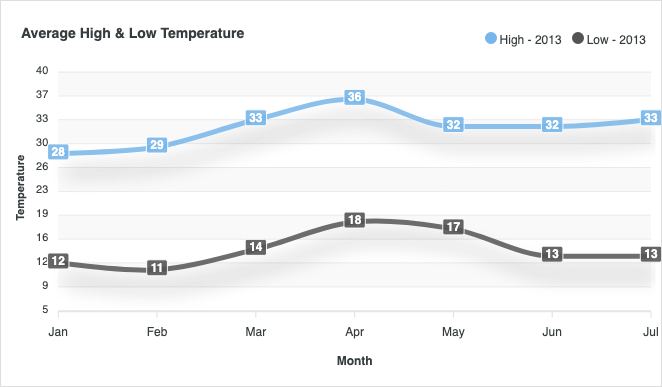This screenshot has width=662, height=387.
Task: Select the March low marker labeled 14
Action: click(256, 247)
